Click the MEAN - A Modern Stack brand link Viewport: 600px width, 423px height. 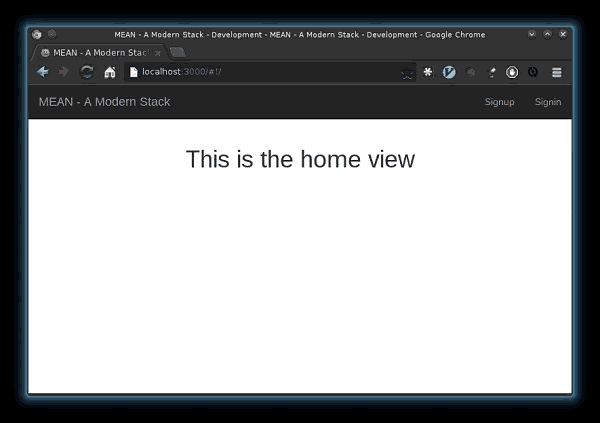[104, 102]
